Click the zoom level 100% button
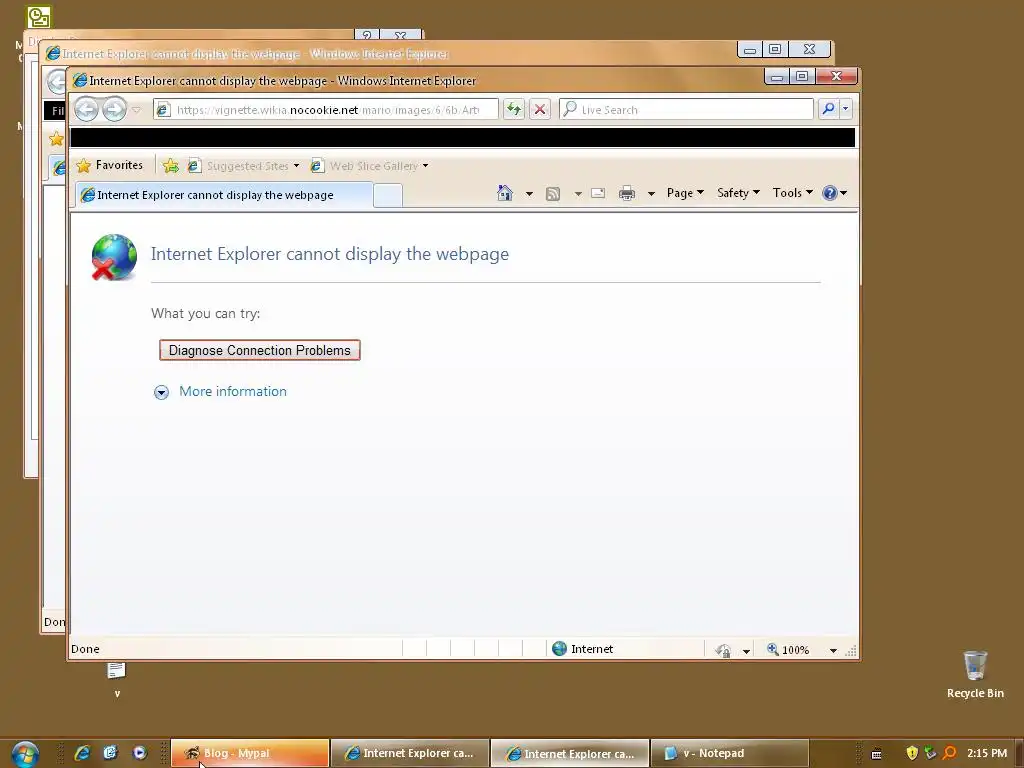The height and width of the screenshot is (768, 1024). [x=788, y=650]
